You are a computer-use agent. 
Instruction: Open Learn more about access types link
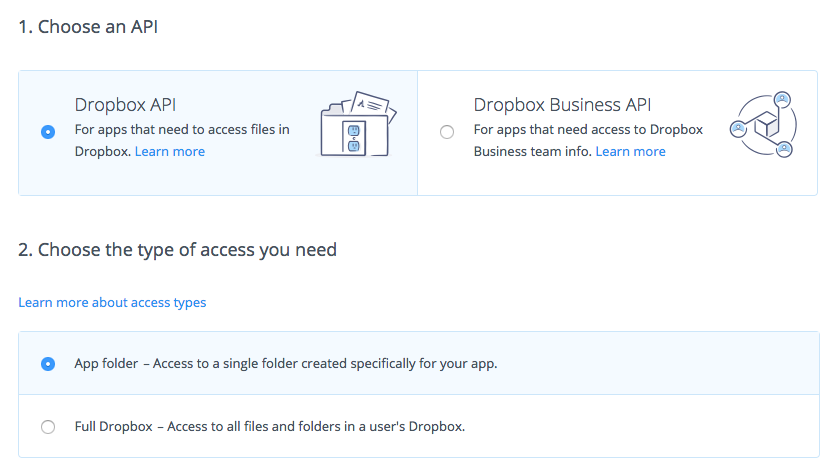112,302
